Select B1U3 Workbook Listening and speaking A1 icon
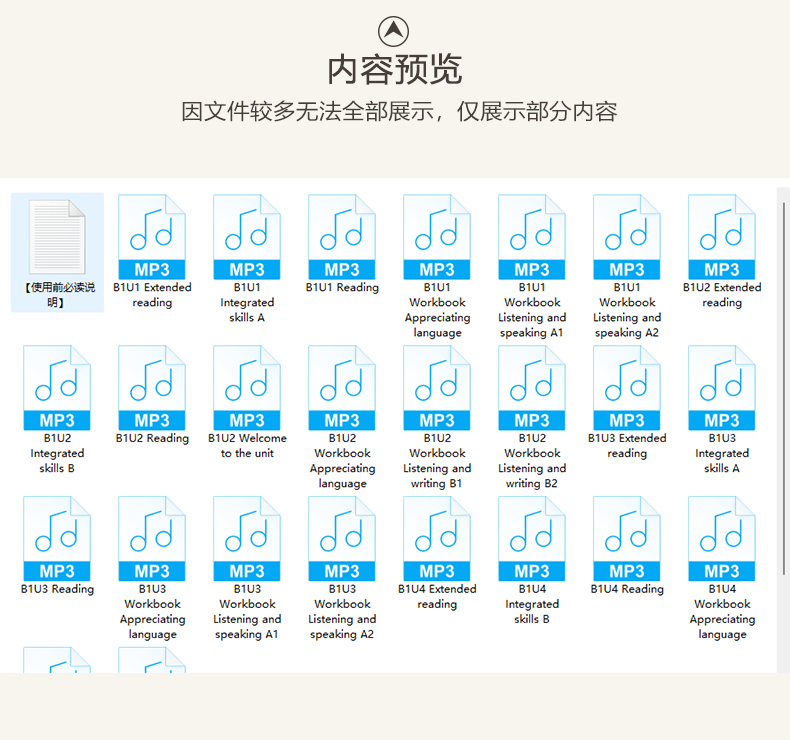790x740 pixels. tap(247, 539)
